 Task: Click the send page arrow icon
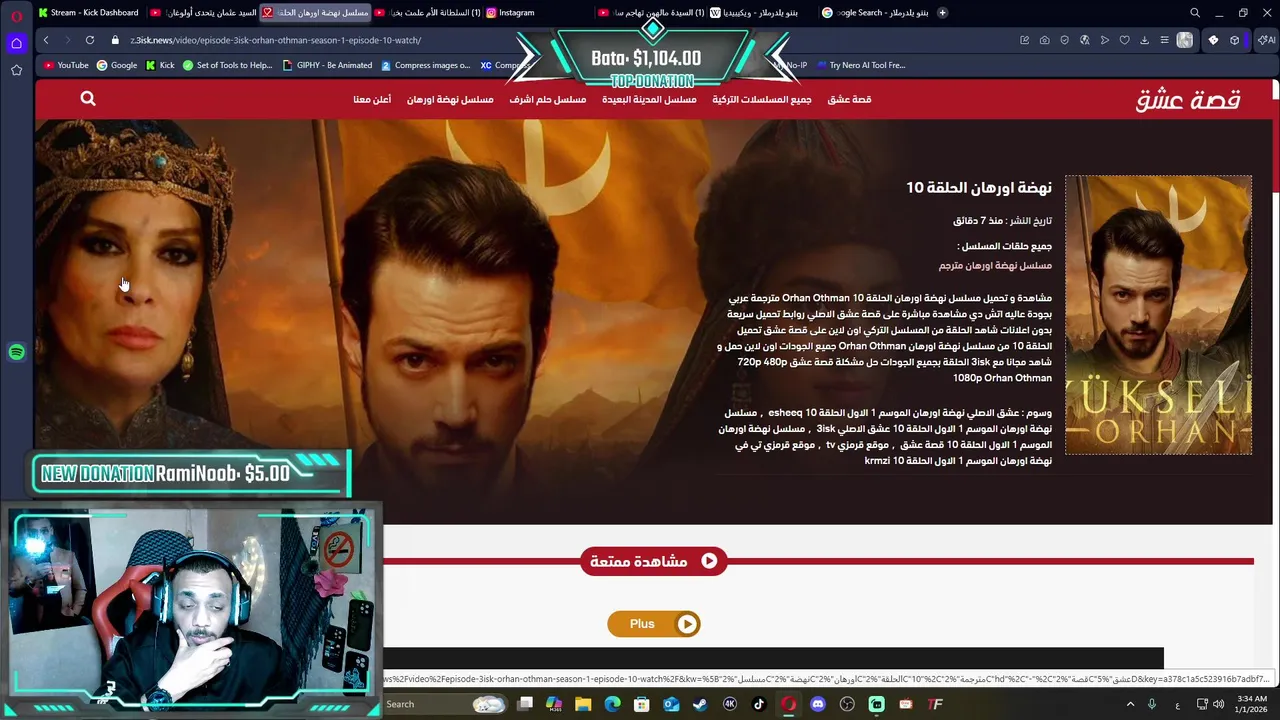[x=1104, y=40]
